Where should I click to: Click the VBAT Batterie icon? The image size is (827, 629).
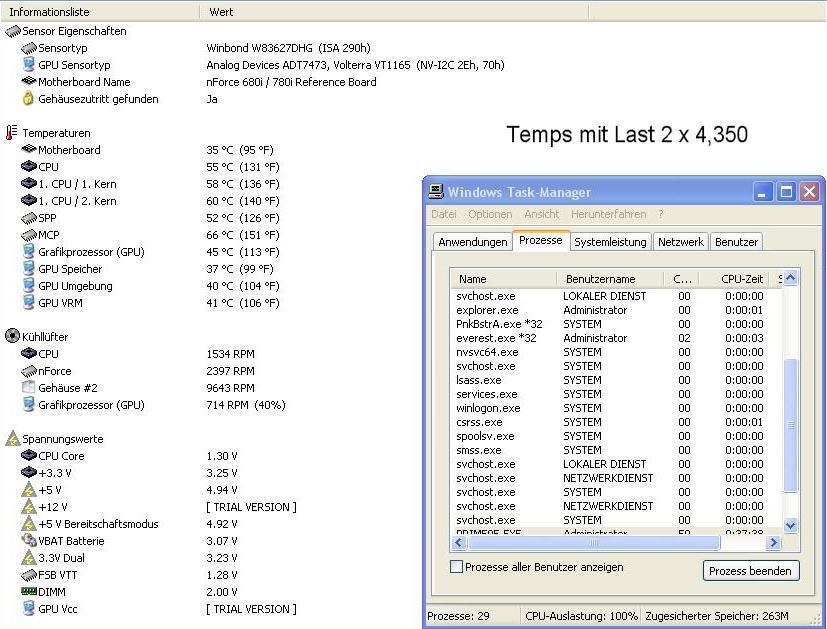[x=28, y=540]
